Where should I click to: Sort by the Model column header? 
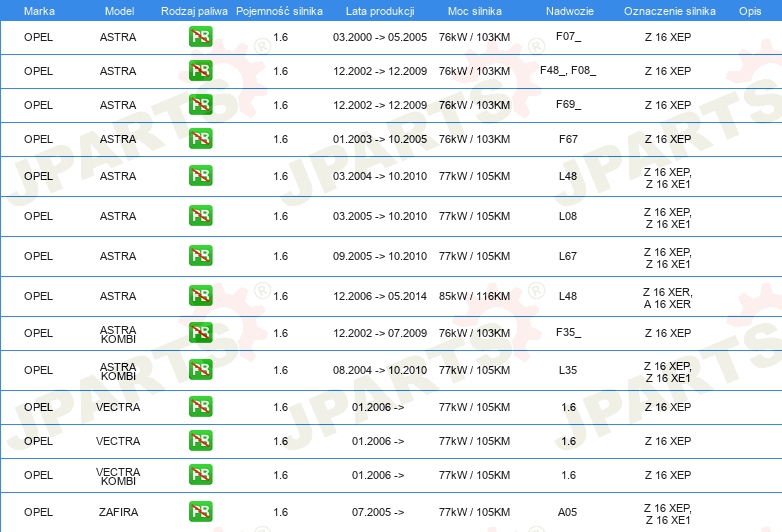[119, 11]
